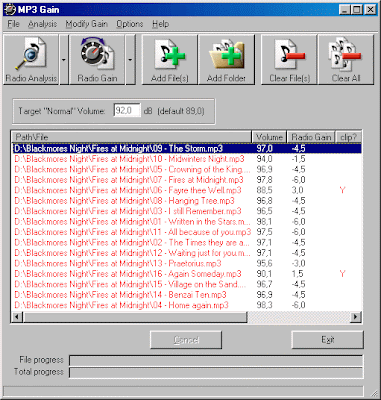
Task: Sort by the Volume column header
Action: coord(269,137)
